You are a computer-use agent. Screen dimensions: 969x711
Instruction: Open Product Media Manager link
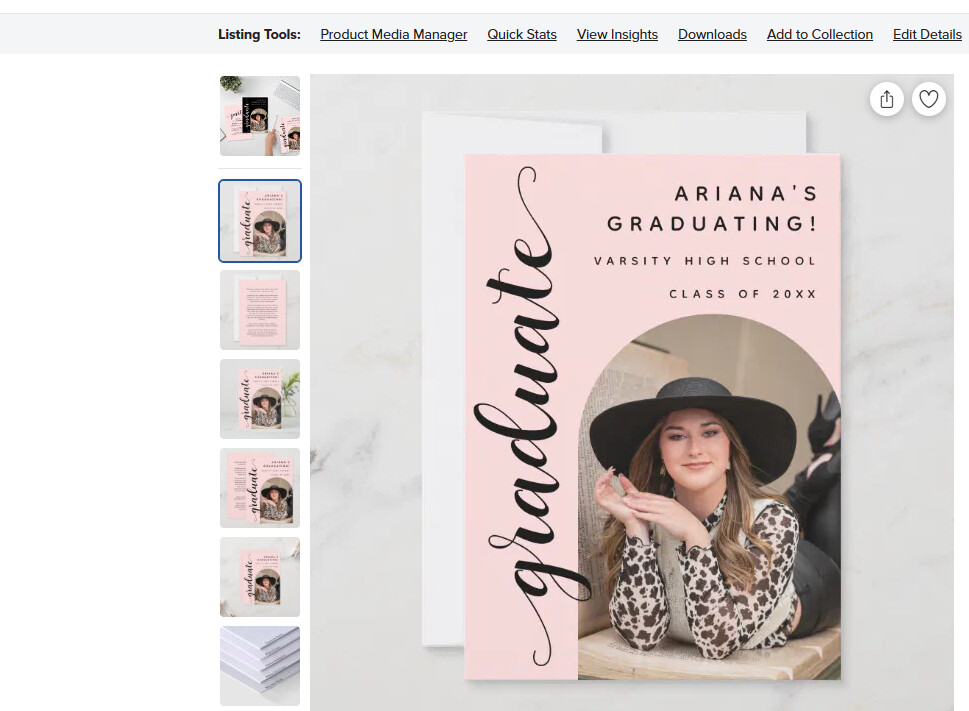click(394, 35)
